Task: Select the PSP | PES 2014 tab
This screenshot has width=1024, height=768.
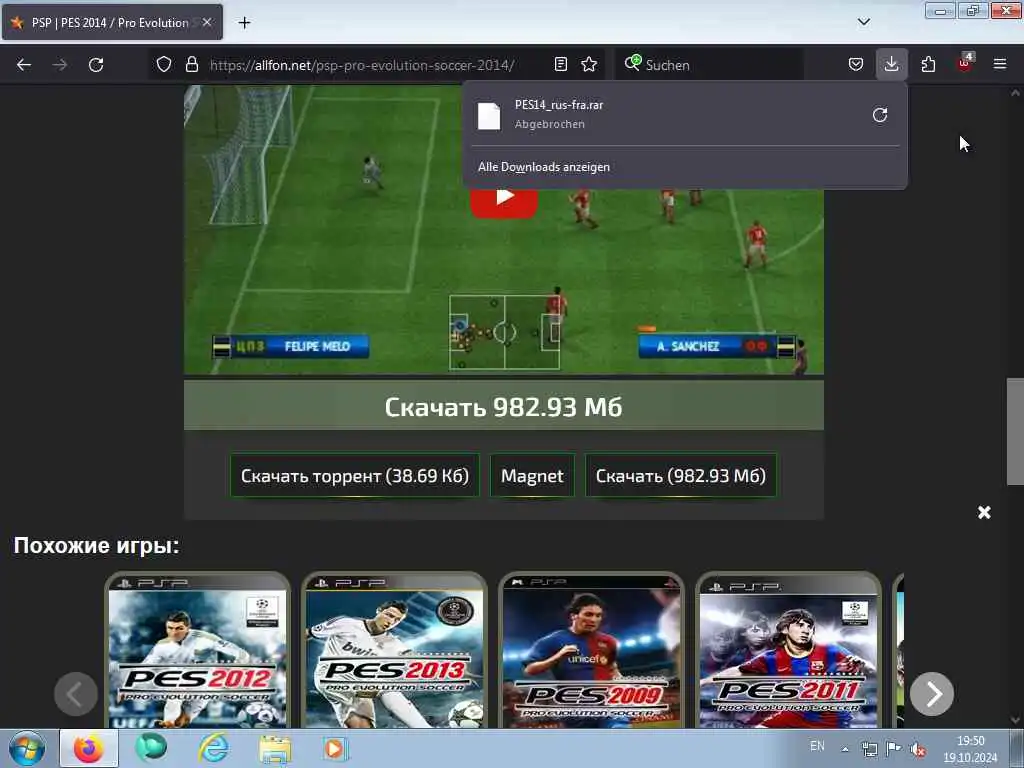Action: tap(112, 23)
